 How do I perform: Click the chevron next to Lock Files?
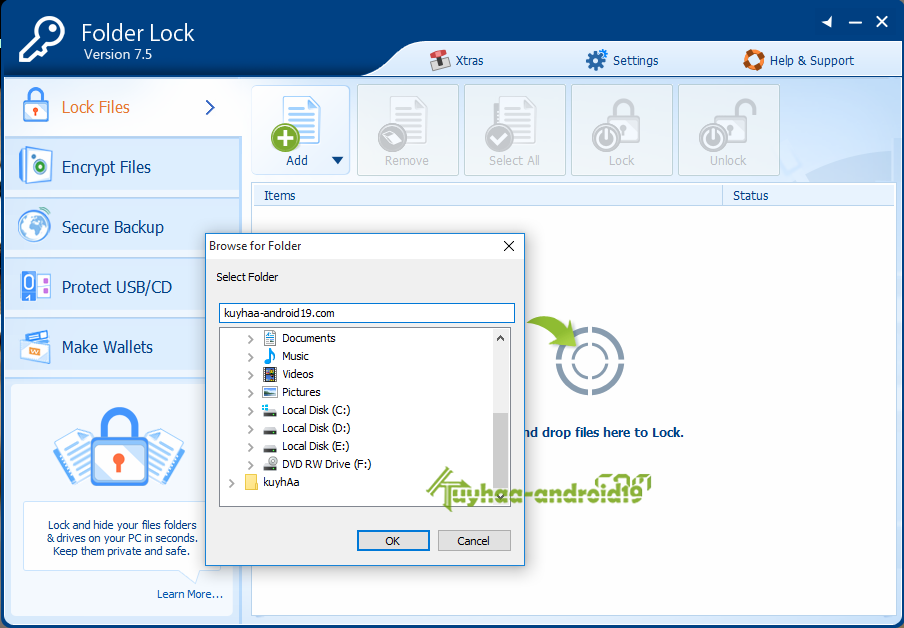click(210, 107)
